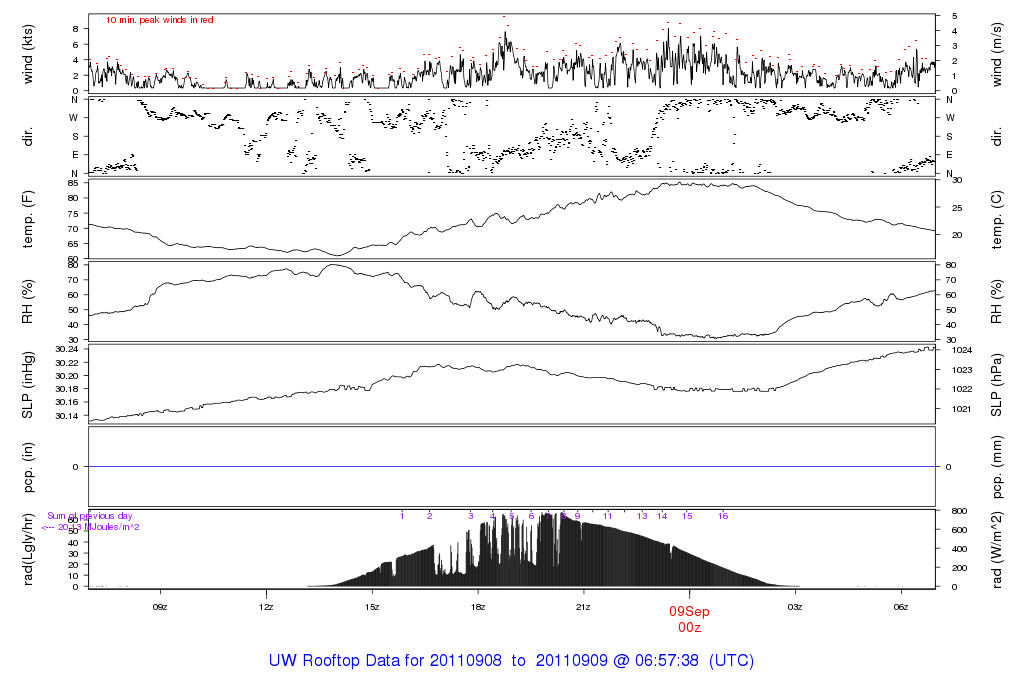Image resolution: width=1024 pixels, height=700 pixels.
Task: Click the rad (W/m^2) right axis label
Action: [996, 551]
